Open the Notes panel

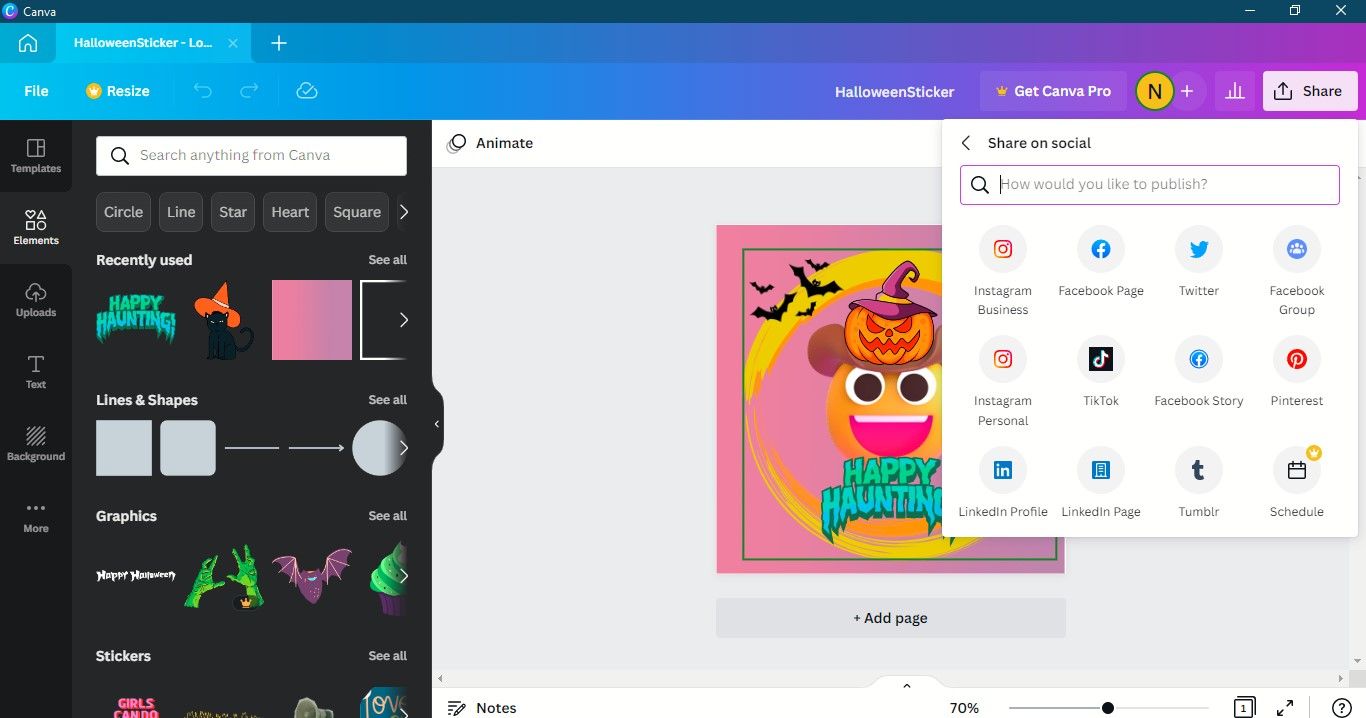point(482,707)
